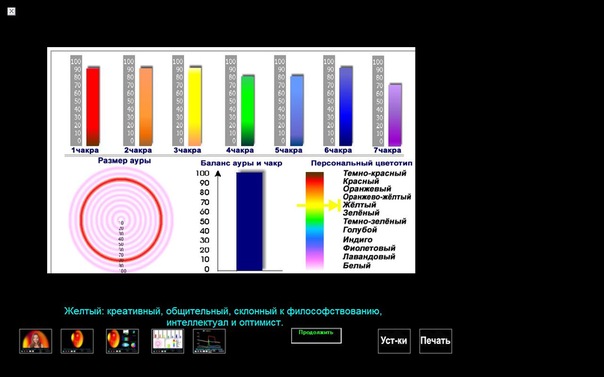The width and height of the screenshot is (604, 377).
Task: Click the light blue 5чакра bar
Action: (297, 110)
